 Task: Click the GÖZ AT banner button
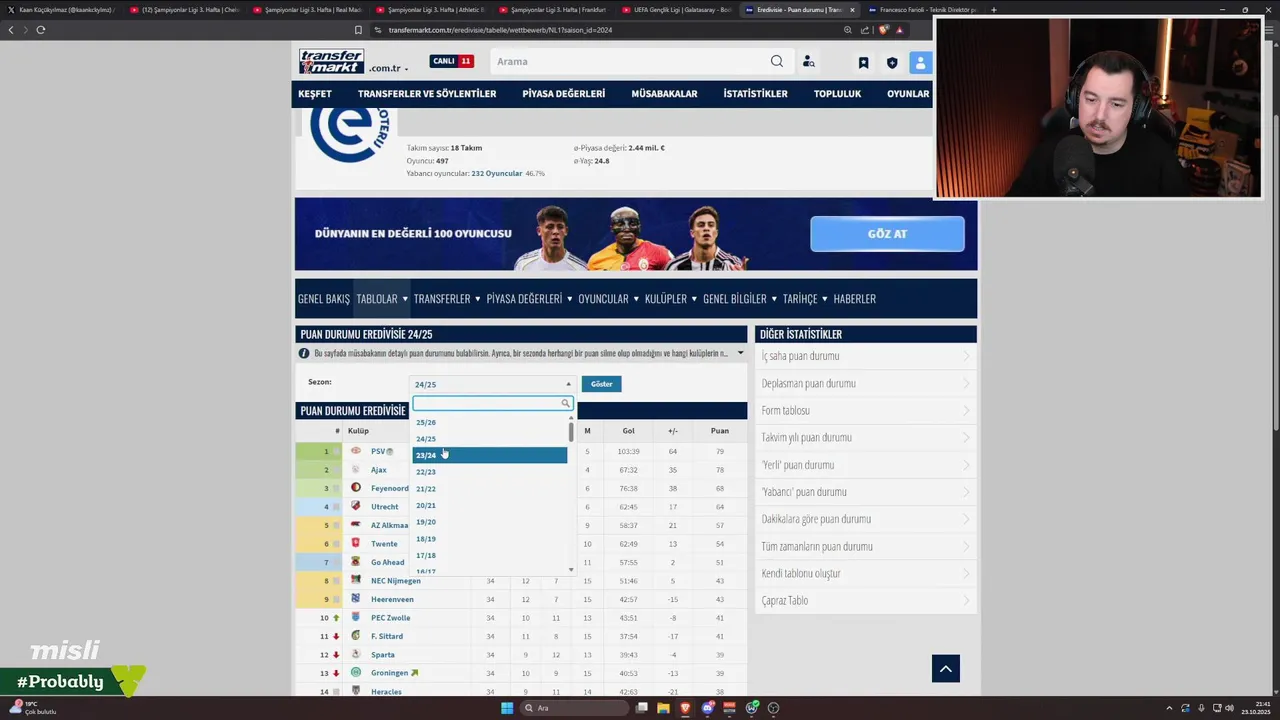click(887, 234)
